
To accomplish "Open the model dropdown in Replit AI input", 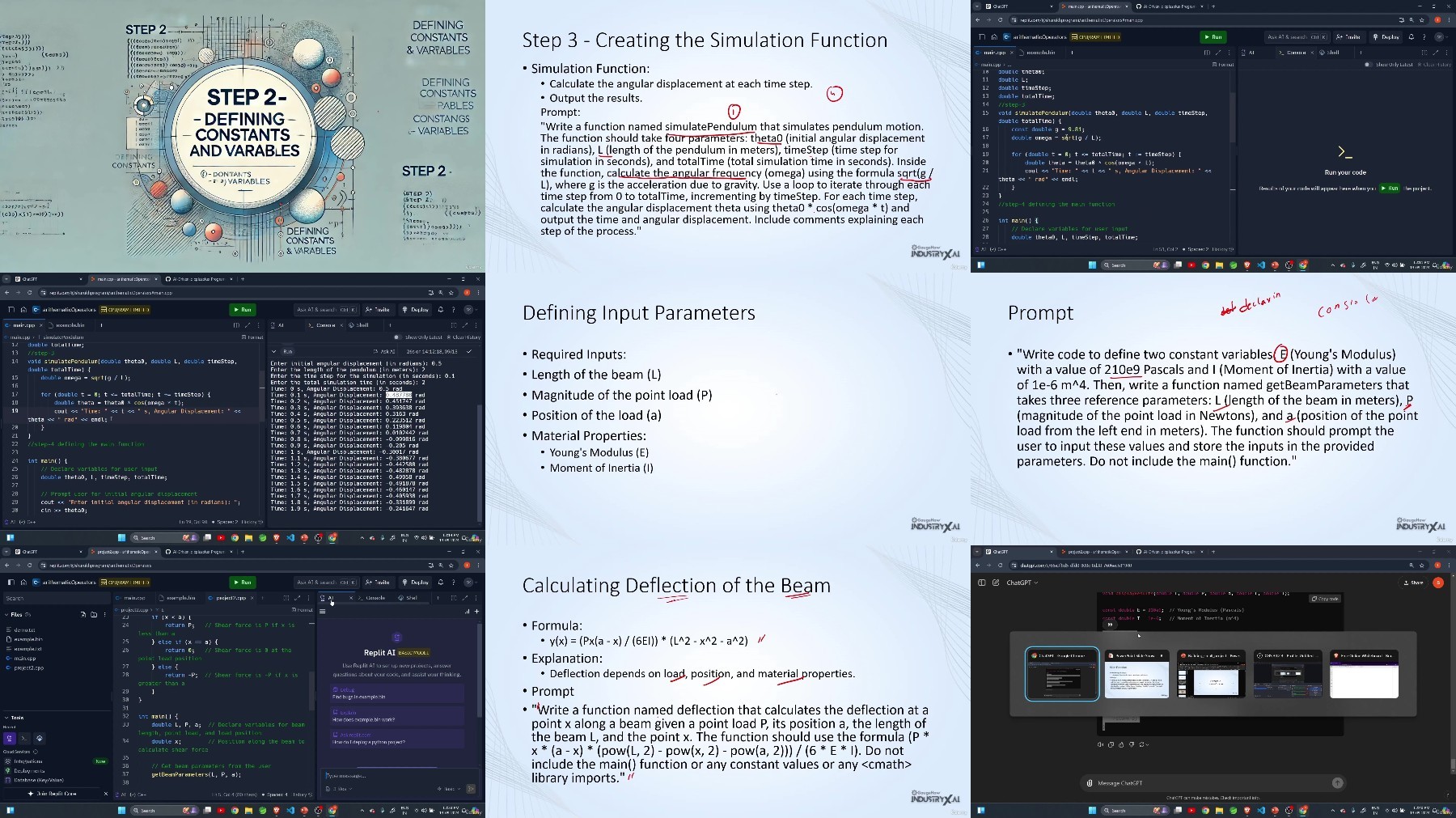I will (x=450, y=789).
